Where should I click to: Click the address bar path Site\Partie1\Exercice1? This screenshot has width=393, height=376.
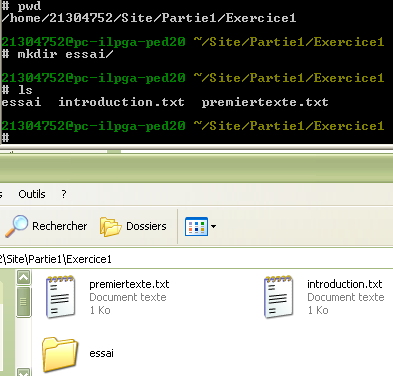pos(56,259)
